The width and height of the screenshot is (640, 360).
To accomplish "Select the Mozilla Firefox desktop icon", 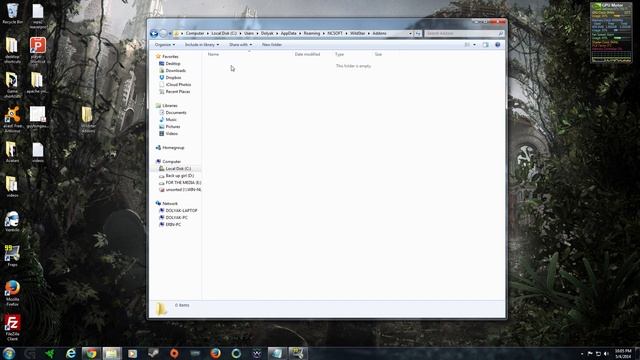I will coord(12,293).
